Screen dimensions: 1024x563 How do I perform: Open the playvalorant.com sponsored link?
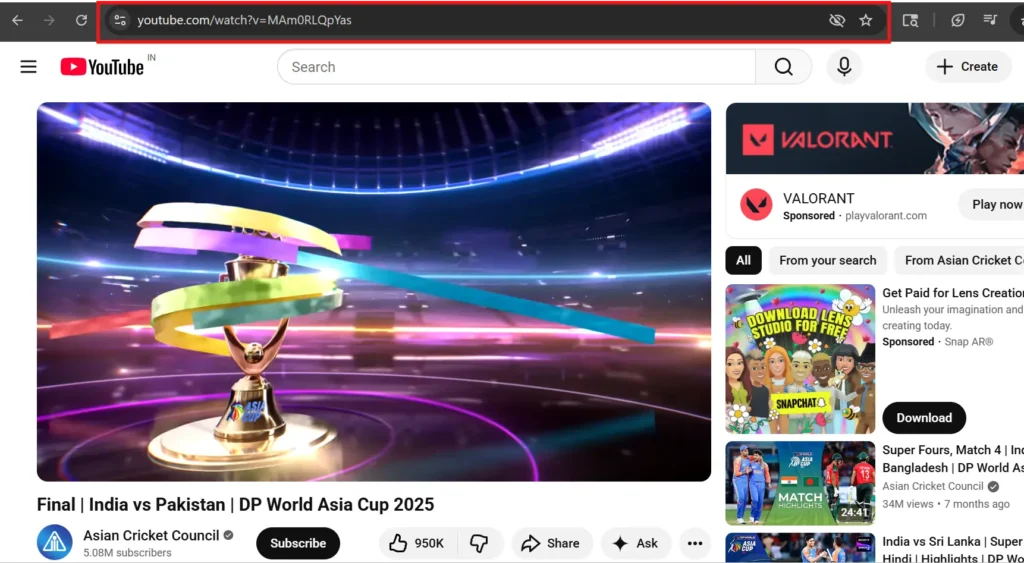886,216
